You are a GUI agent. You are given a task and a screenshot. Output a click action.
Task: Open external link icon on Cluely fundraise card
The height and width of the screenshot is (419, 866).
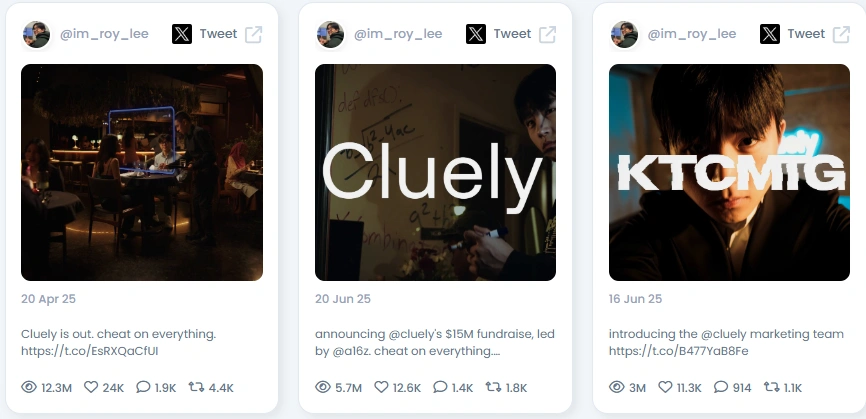(x=547, y=34)
